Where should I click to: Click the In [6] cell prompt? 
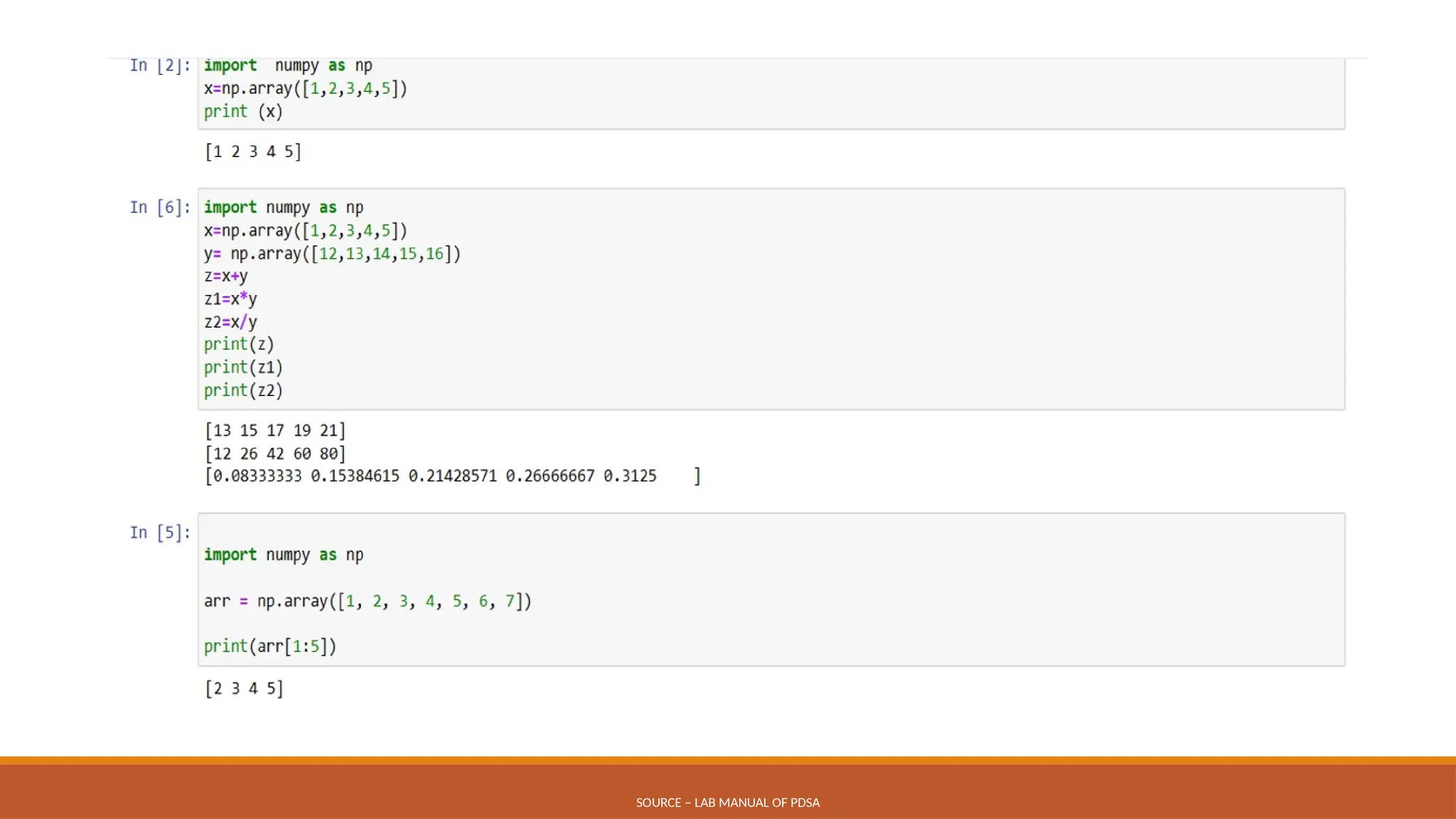point(160,208)
